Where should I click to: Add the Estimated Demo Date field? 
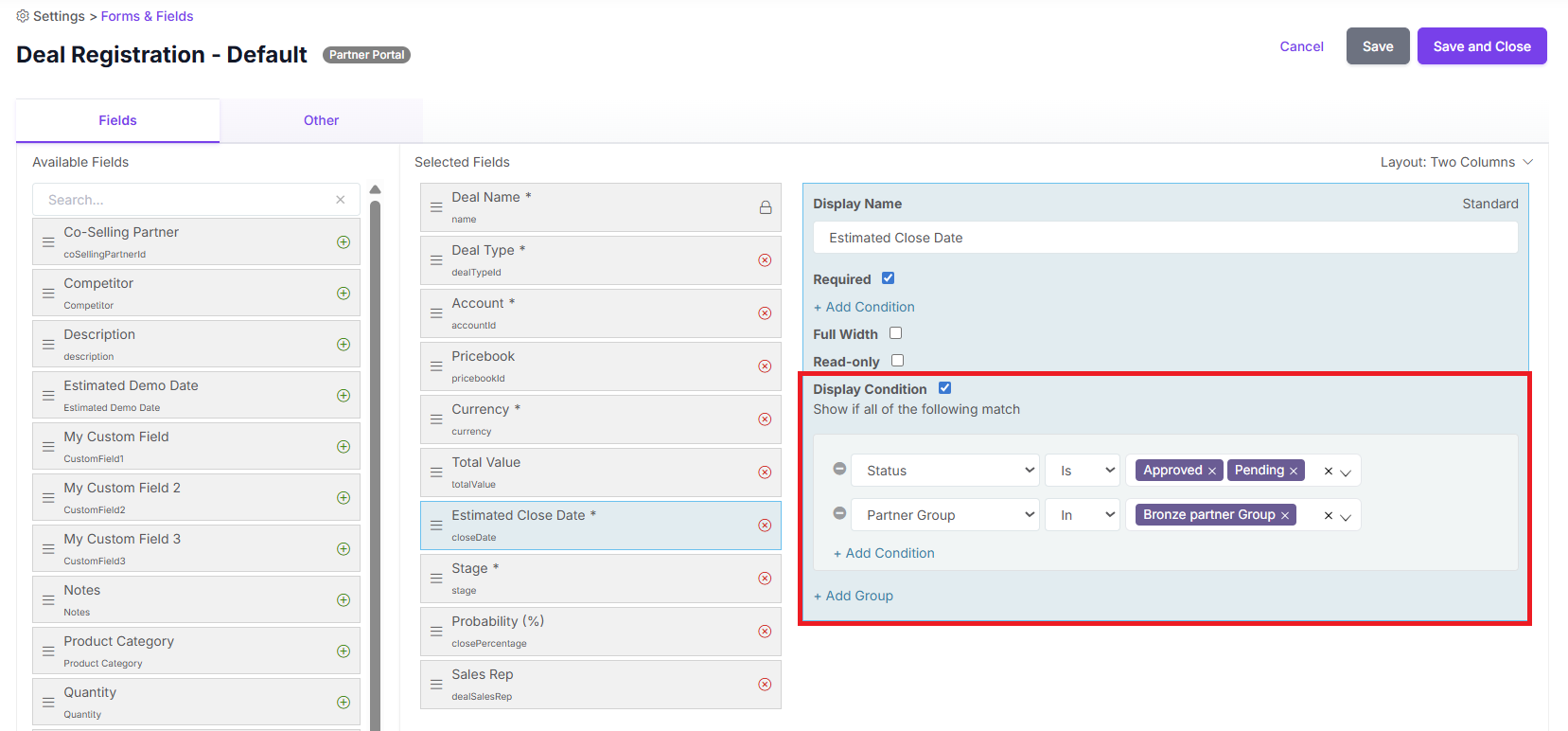tap(344, 396)
